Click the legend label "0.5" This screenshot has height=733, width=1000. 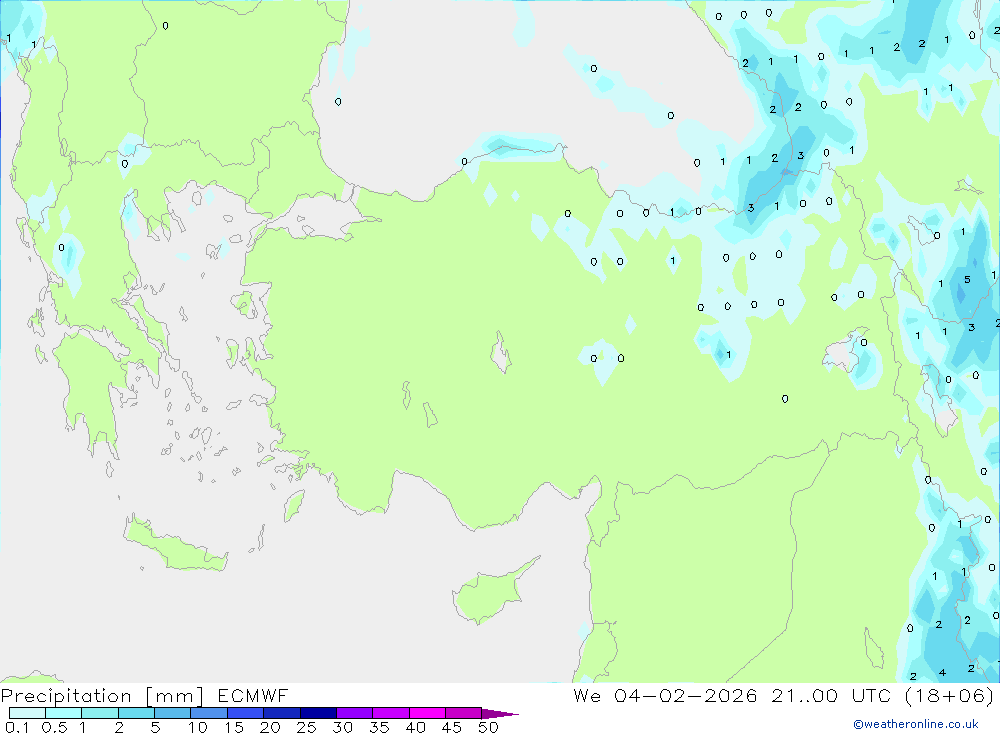(54, 727)
